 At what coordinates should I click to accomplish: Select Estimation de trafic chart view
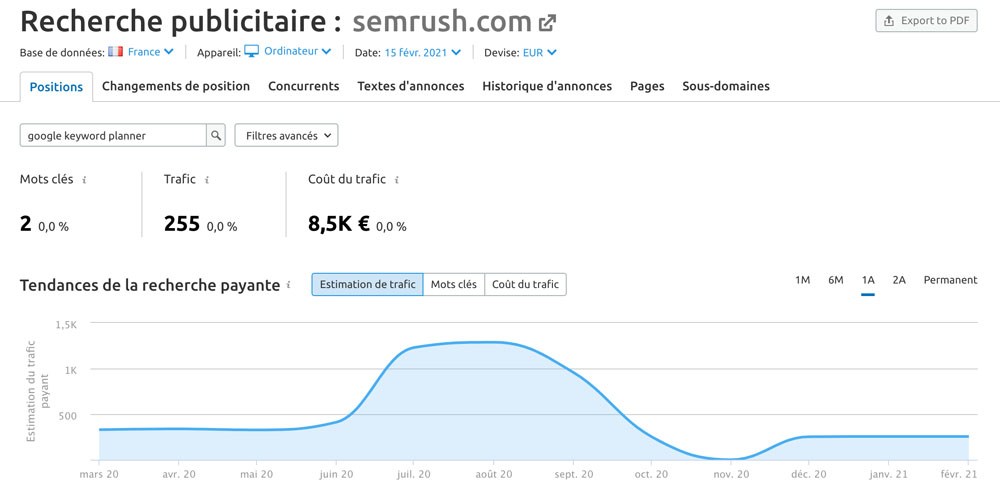[367, 284]
